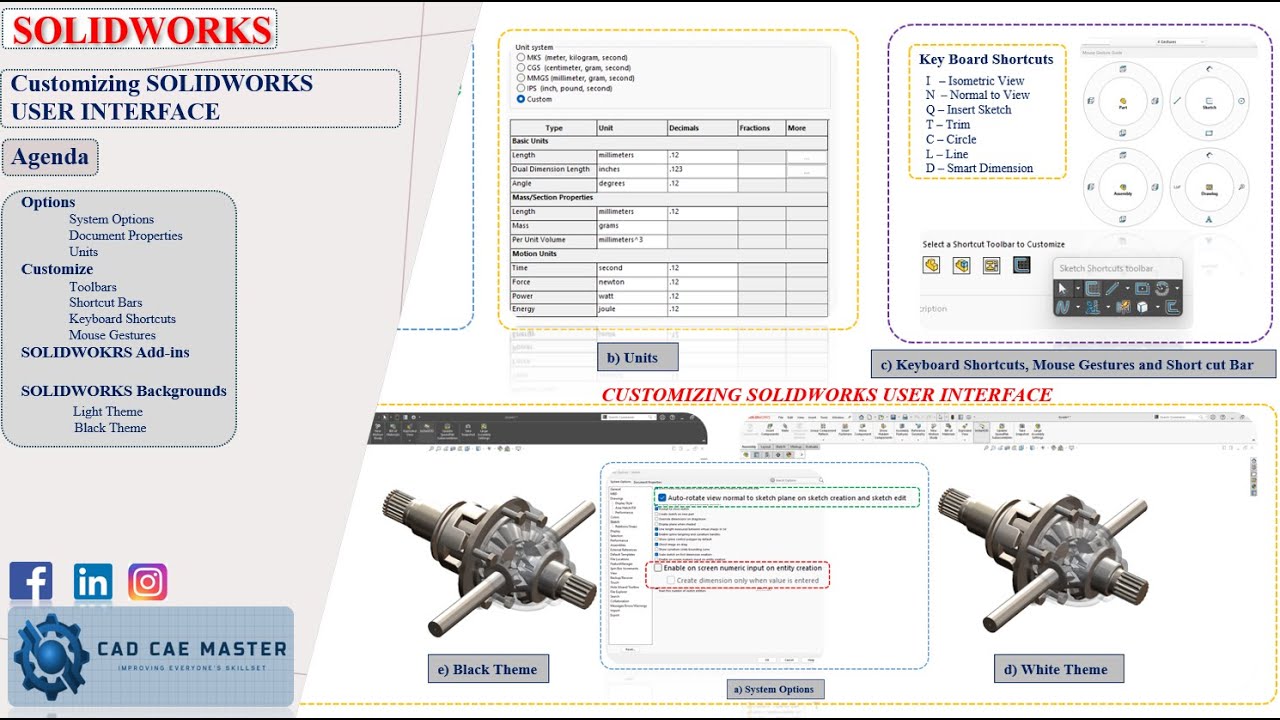Check Create dimension only when value is entered
Screen dimensions: 1280x720
[670, 580]
